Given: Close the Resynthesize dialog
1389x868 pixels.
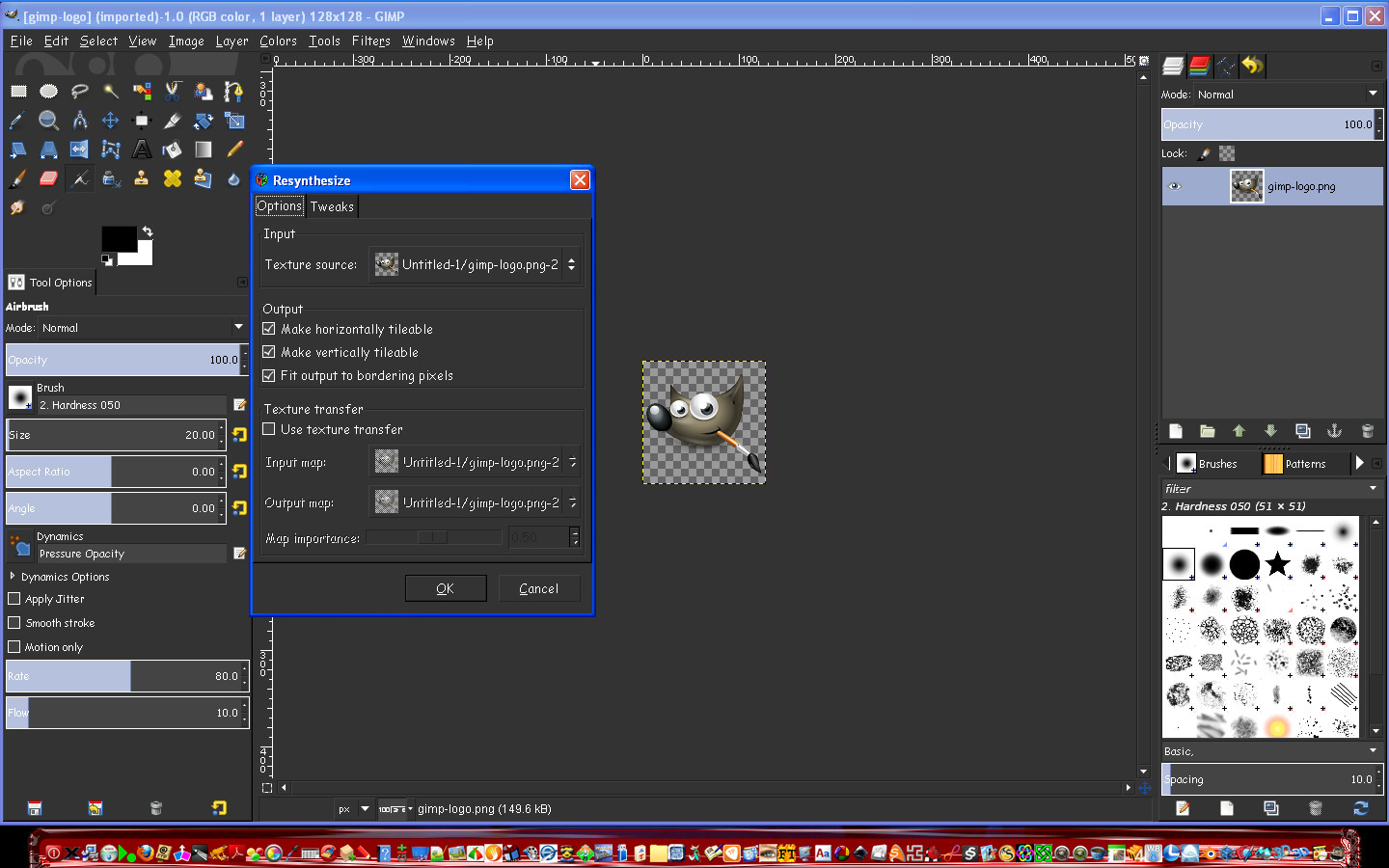Looking at the screenshot, I should [x=580, y=180].
